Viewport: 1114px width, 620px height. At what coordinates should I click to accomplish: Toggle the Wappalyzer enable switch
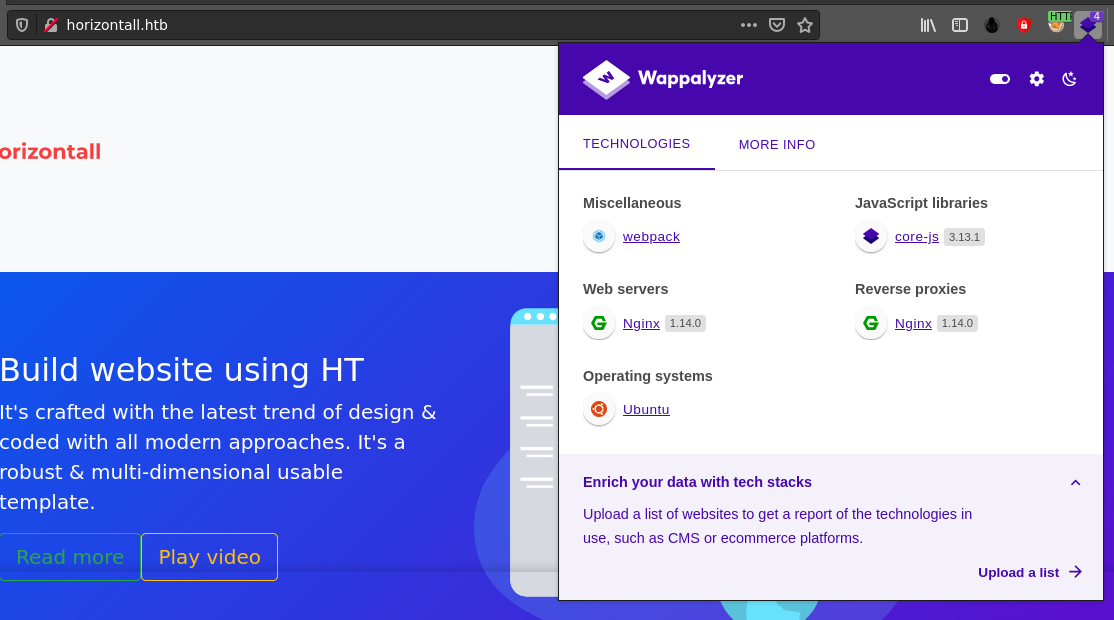(x=1000, y=79)
